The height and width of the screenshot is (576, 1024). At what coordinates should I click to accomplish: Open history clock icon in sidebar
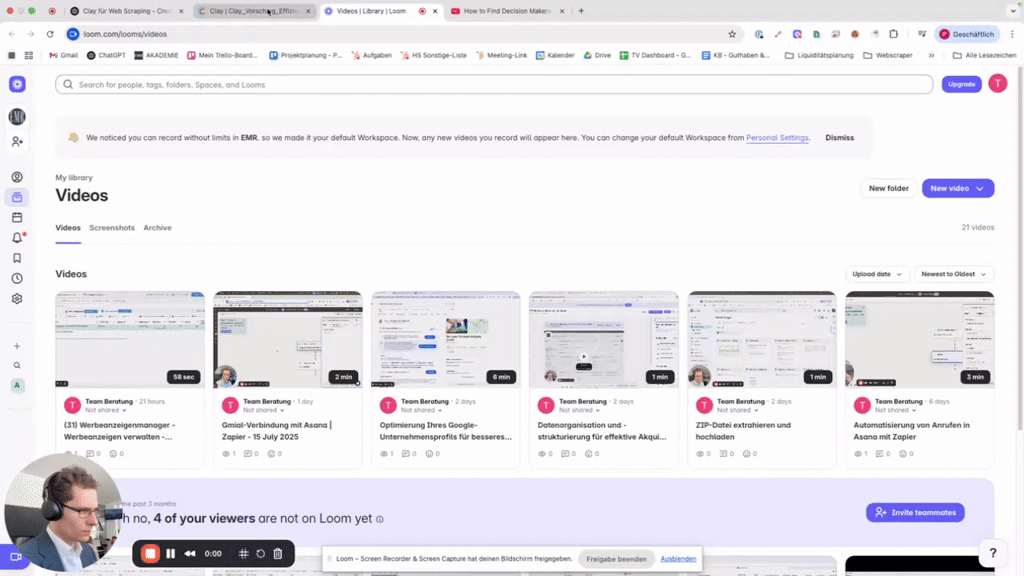point(17,278)
